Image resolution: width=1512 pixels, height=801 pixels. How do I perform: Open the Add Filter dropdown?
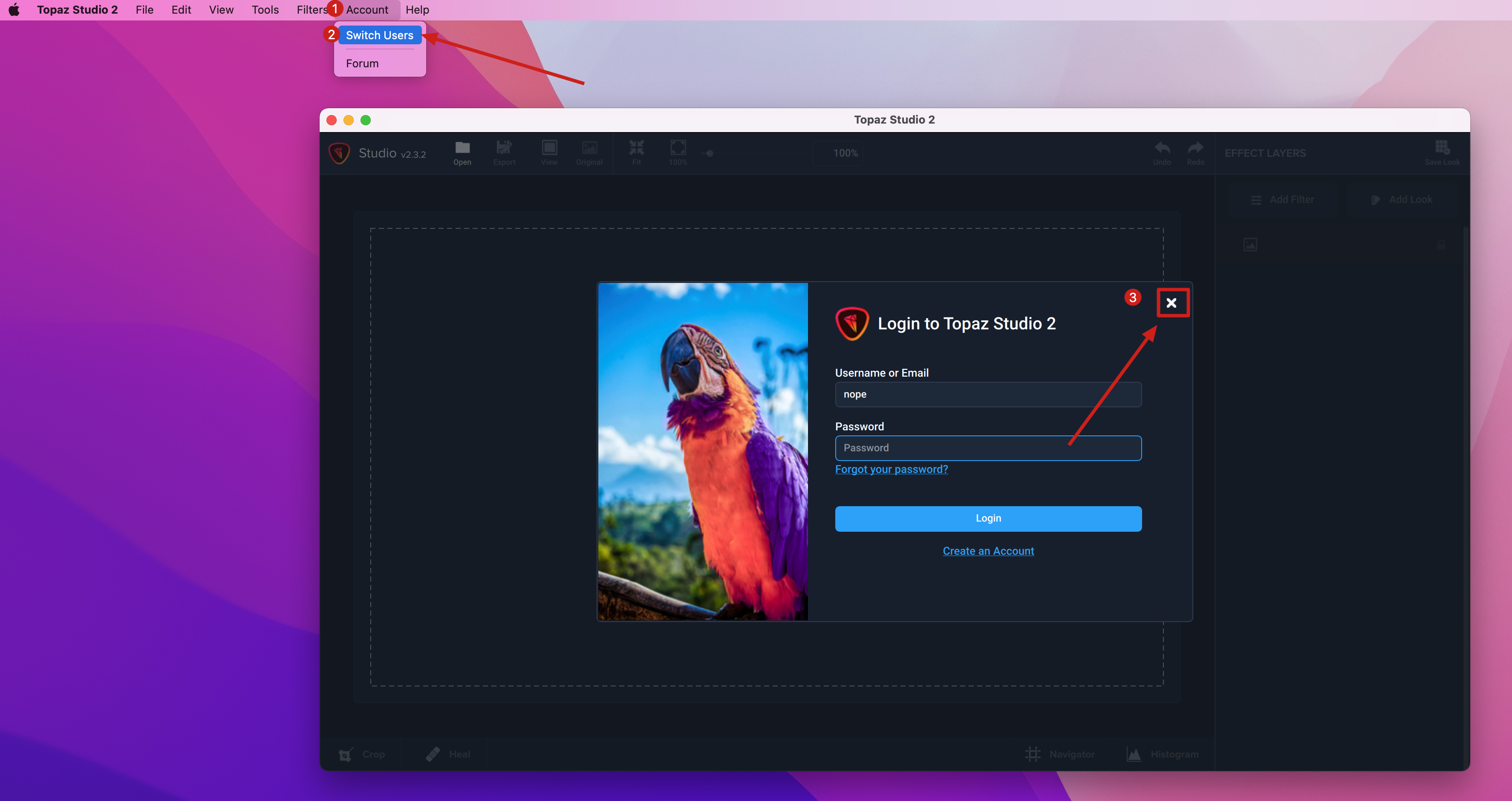[x=1282, y=200]
